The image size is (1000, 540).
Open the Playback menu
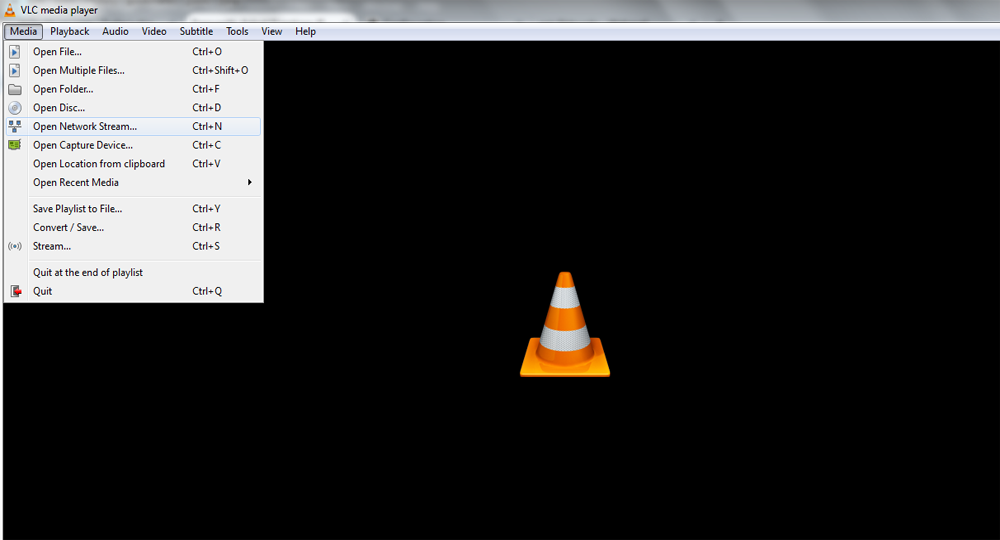click(70, 31)
